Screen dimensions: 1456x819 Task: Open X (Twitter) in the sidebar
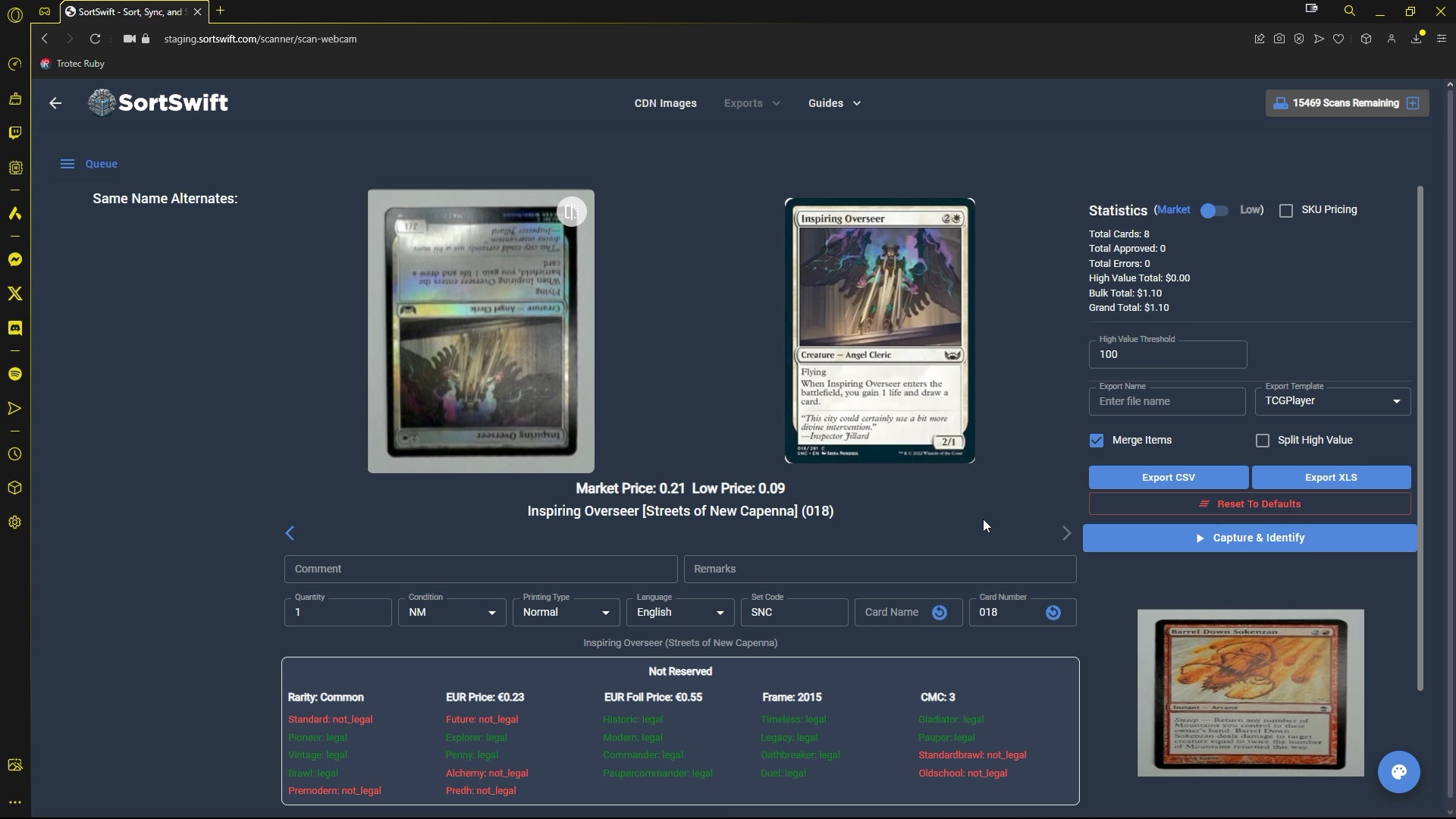pos(14,294)
